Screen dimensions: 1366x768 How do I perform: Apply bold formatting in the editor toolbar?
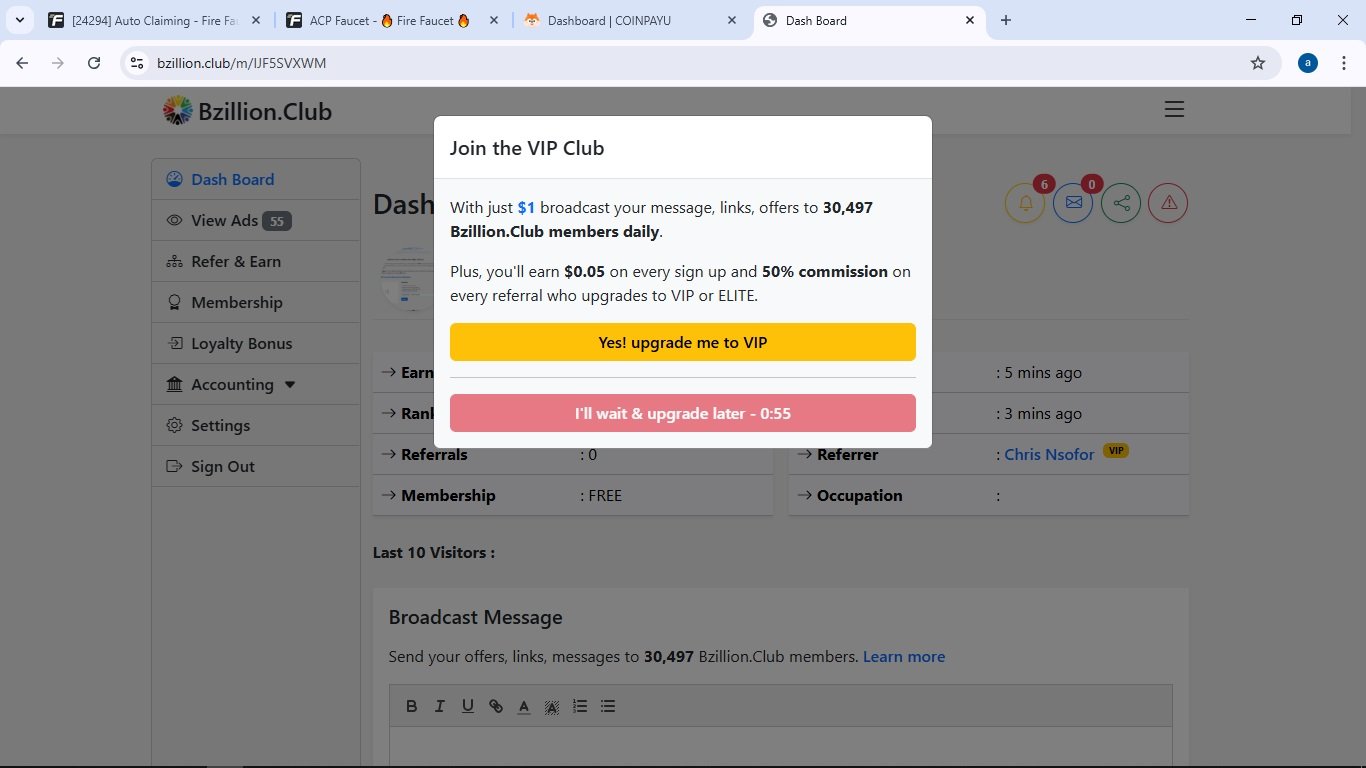click(x=411, y=706)
